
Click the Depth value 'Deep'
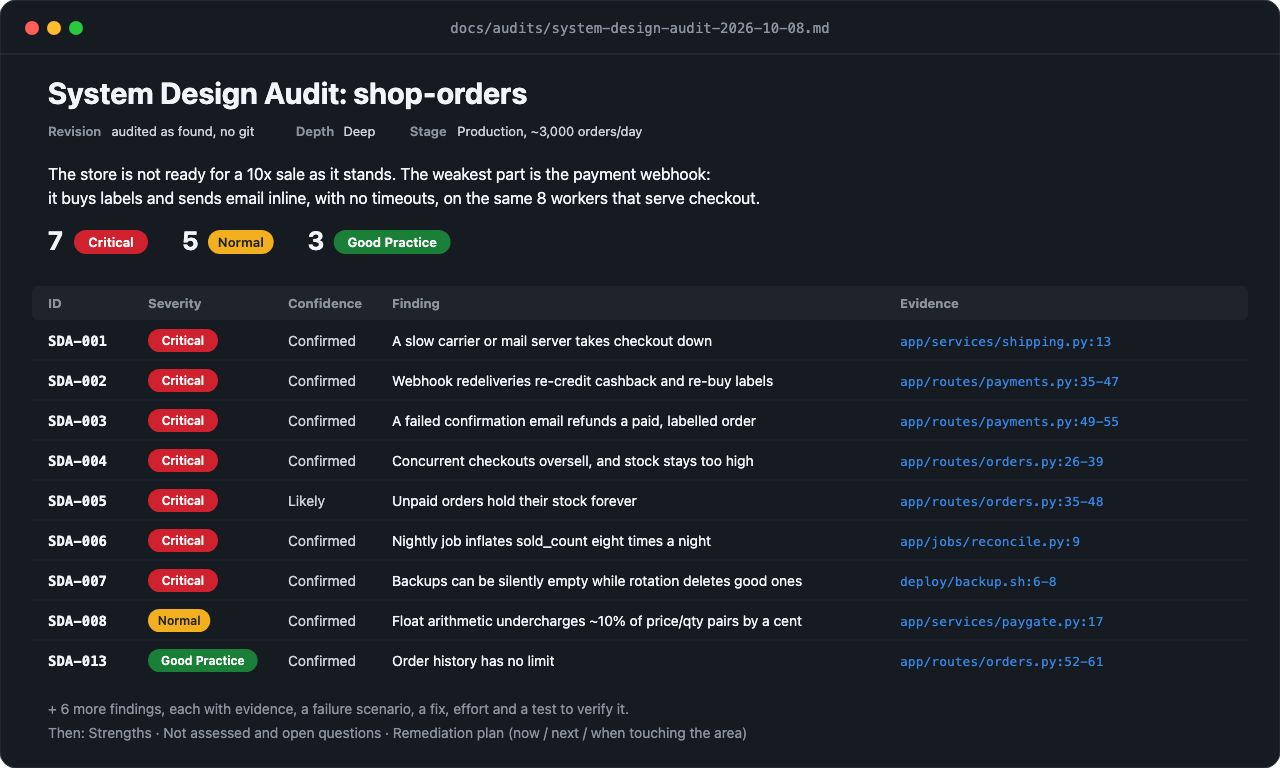point(359,132)
